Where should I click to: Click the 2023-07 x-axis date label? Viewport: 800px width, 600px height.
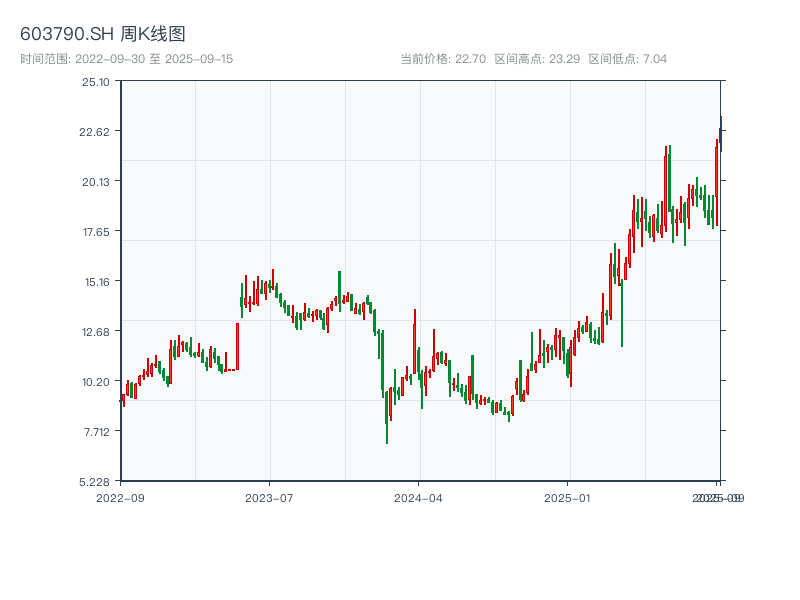click(x=270, y=497)
